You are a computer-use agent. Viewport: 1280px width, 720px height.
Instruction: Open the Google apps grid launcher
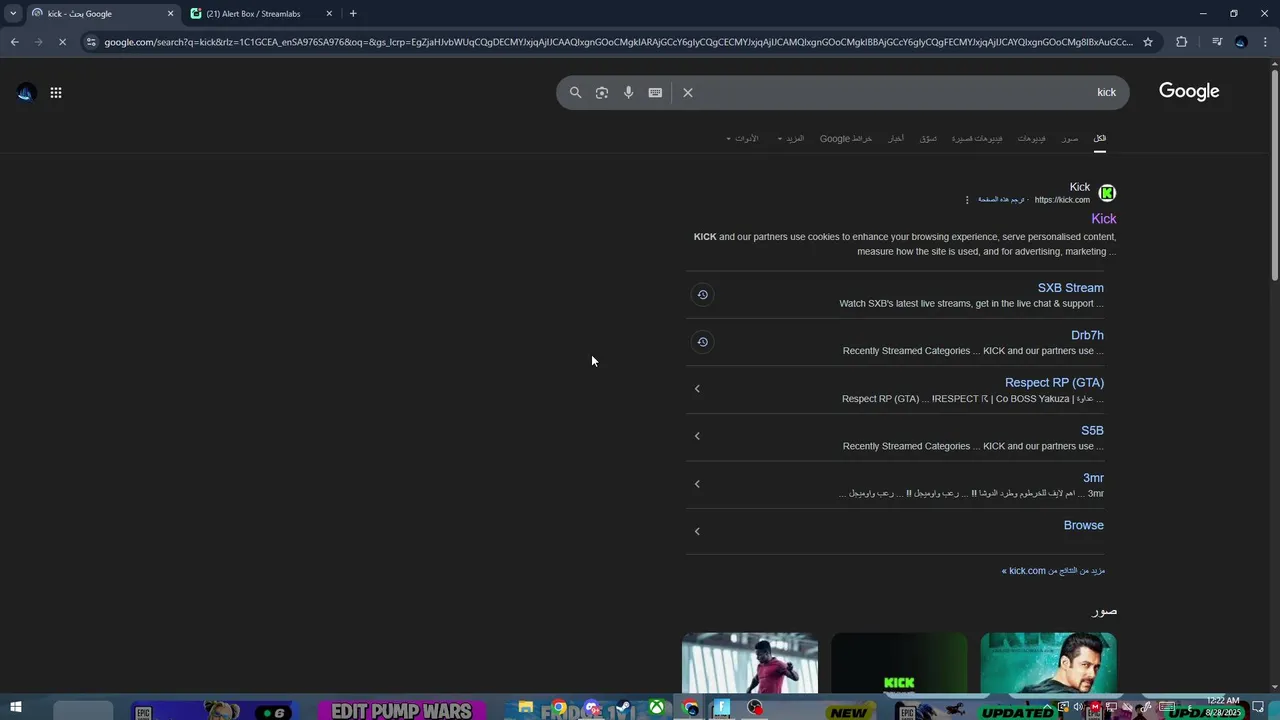click(x=56, y=92)
